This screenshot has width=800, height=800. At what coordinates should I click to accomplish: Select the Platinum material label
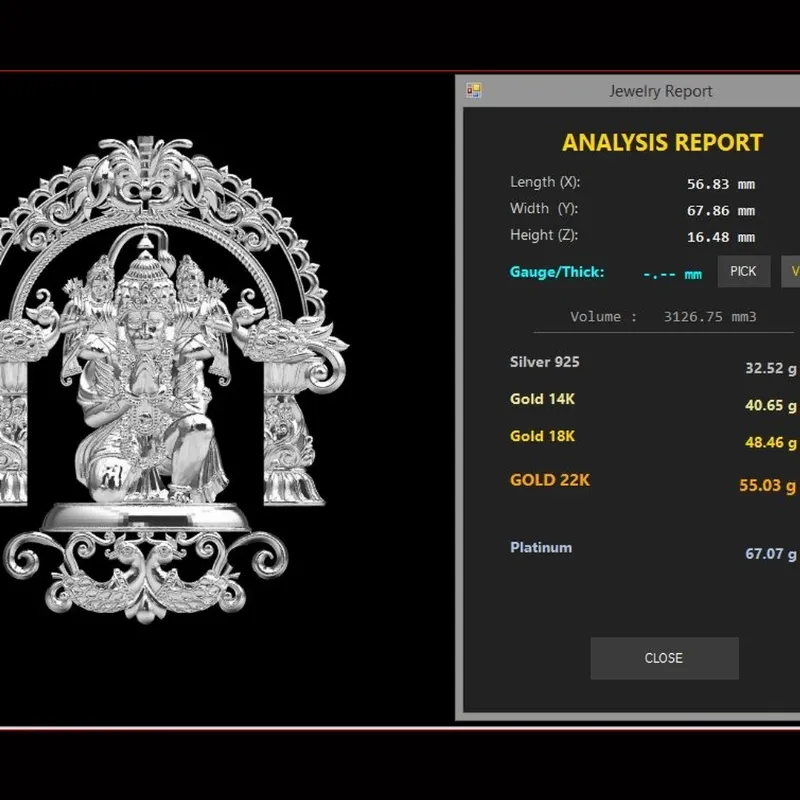click(541, 548)
